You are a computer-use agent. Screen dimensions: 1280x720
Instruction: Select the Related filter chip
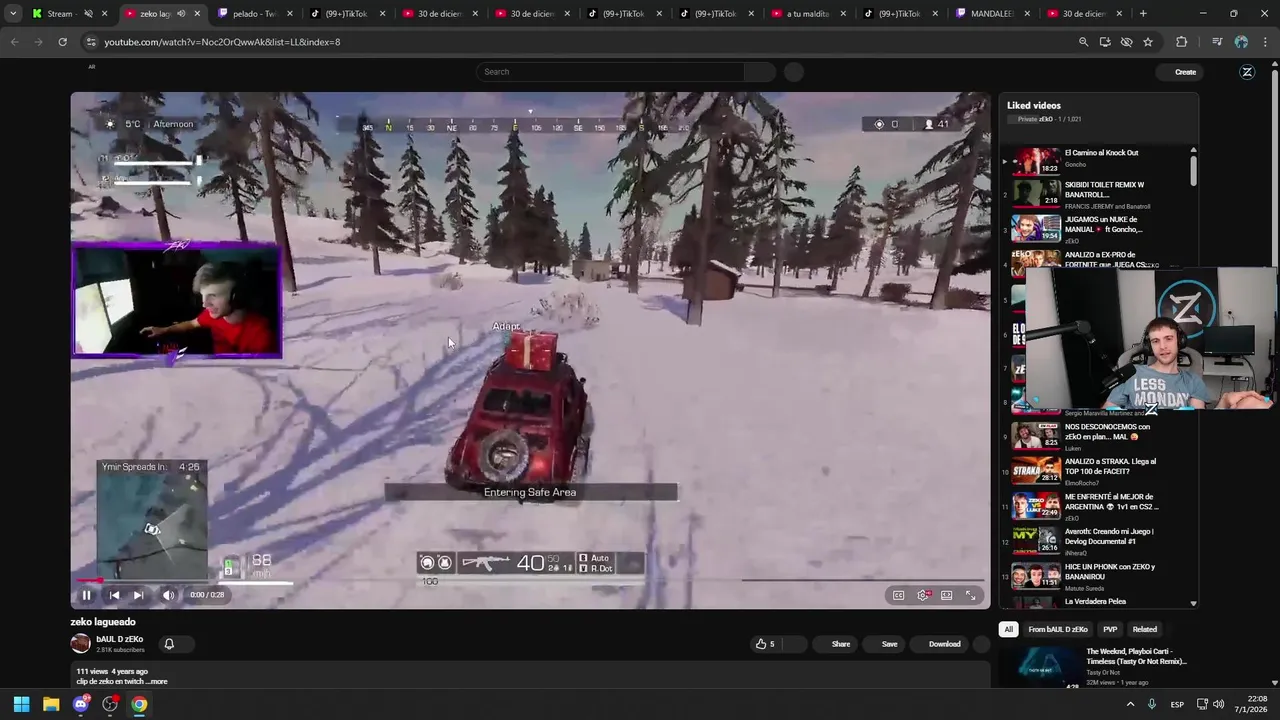tap(1145, 629)
